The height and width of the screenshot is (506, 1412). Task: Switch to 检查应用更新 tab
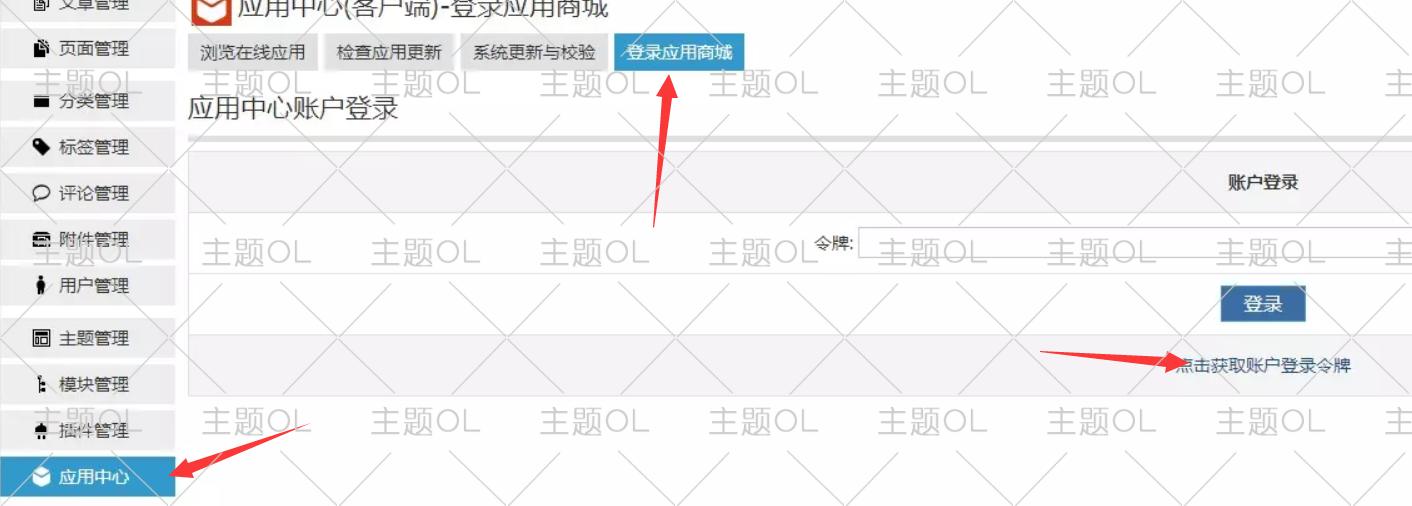[389, 52]
